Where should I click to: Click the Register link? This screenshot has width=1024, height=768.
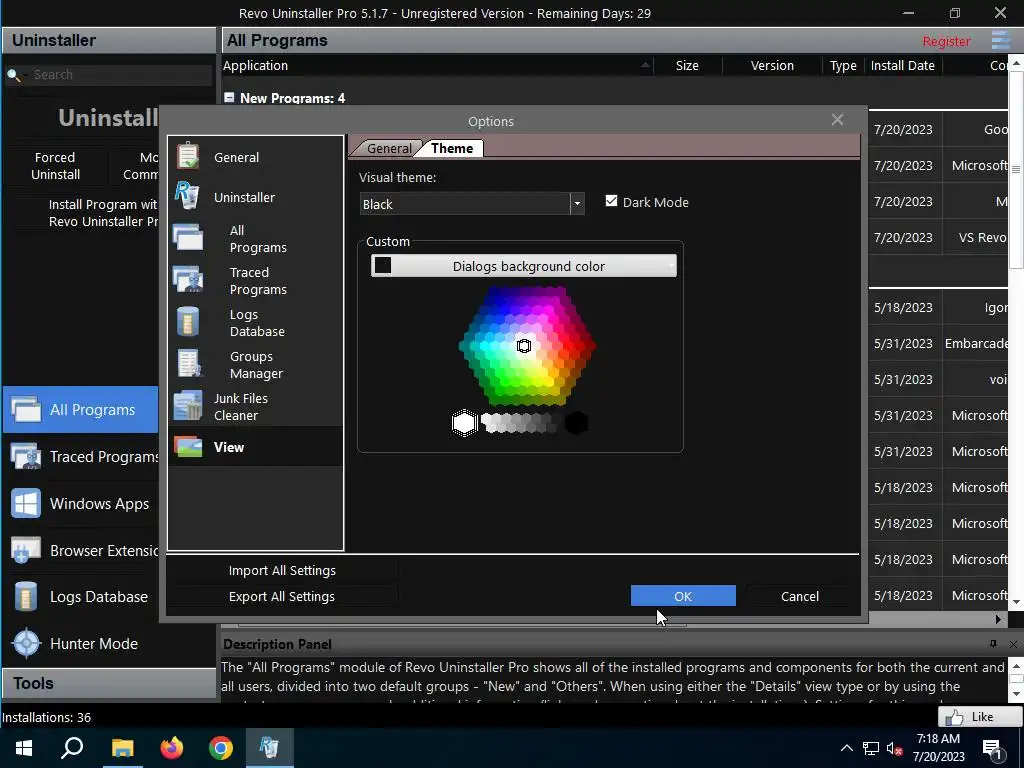coord(946,41)
